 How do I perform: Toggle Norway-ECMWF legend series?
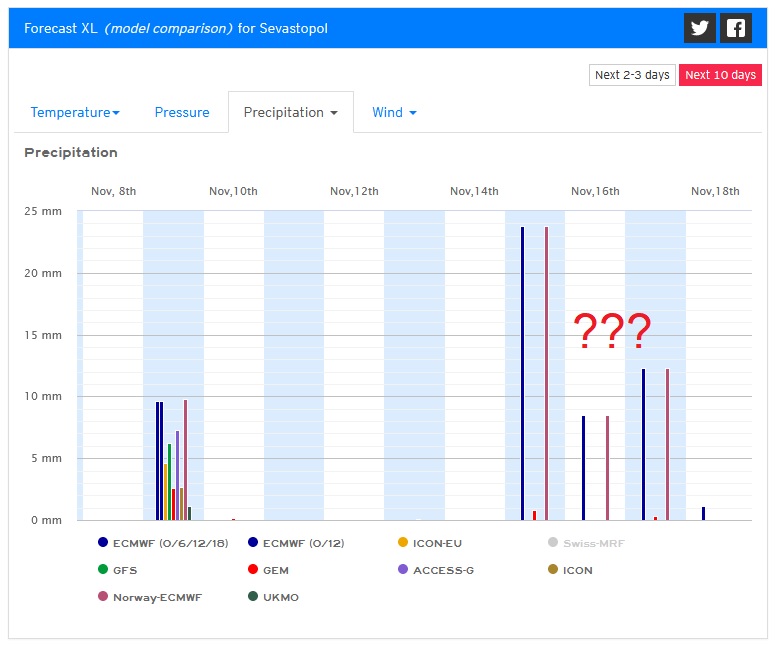(x=150, y=597)
